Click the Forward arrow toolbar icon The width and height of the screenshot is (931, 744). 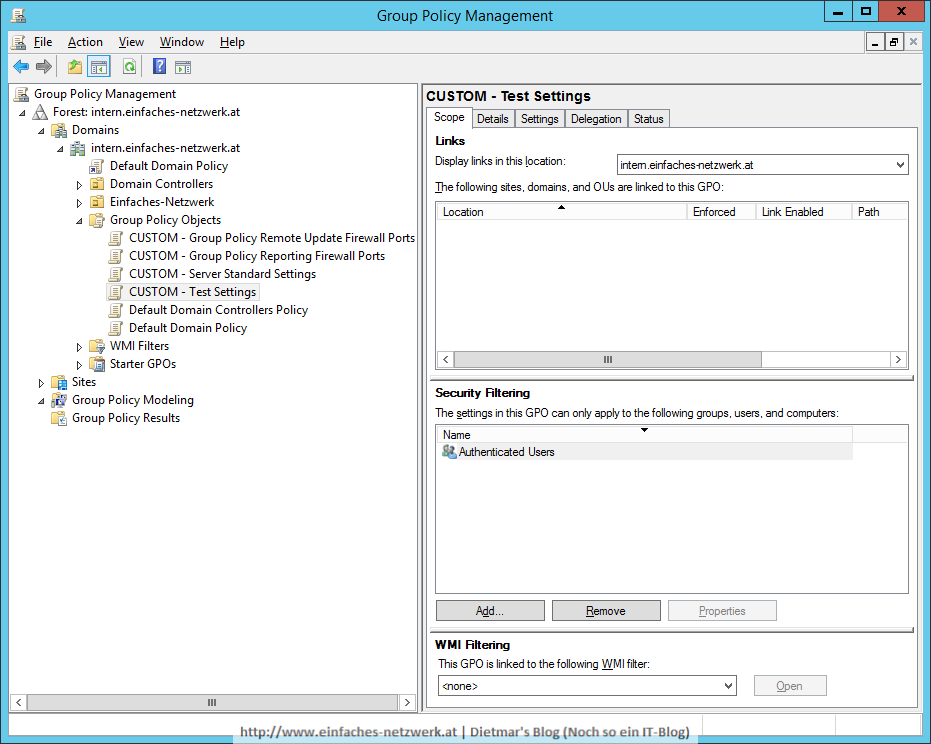click(44, 67)
